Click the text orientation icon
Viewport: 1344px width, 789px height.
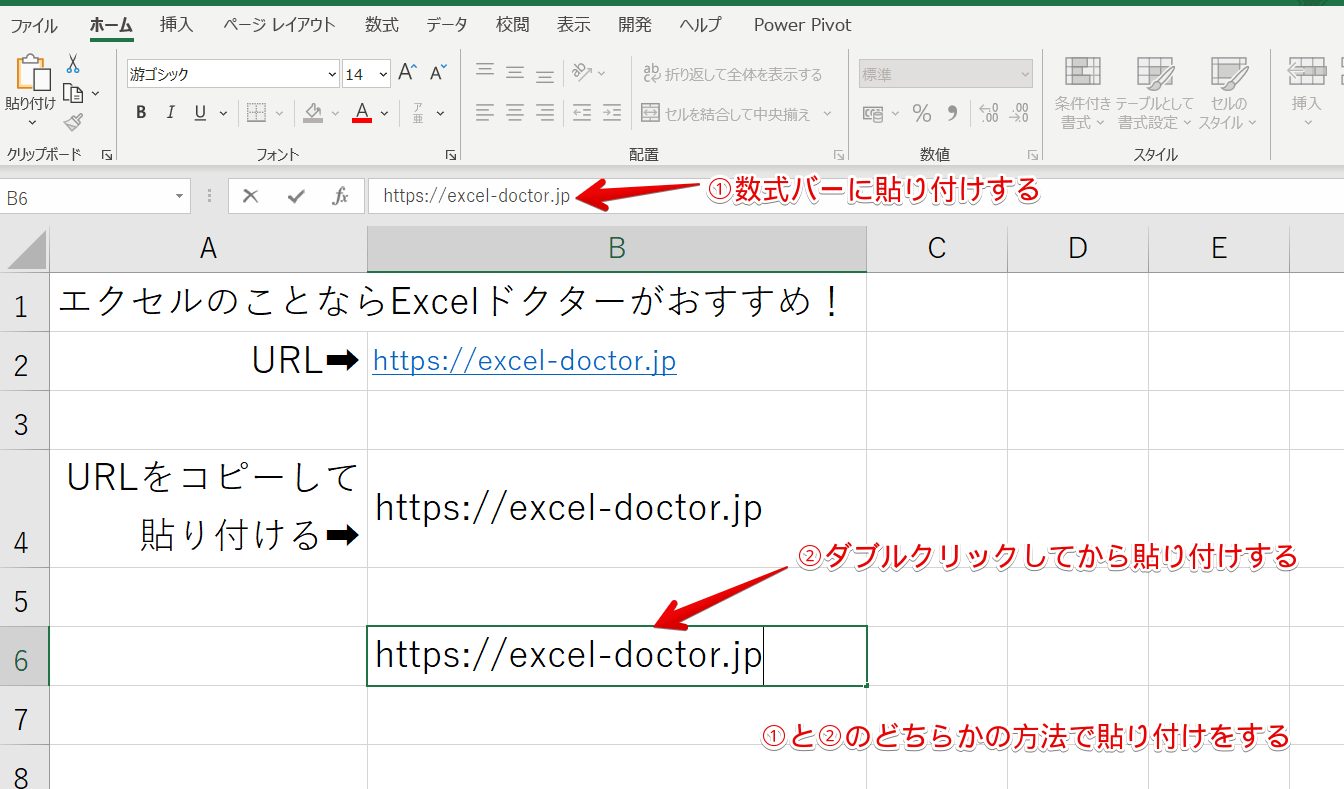(x=582, y=73)
